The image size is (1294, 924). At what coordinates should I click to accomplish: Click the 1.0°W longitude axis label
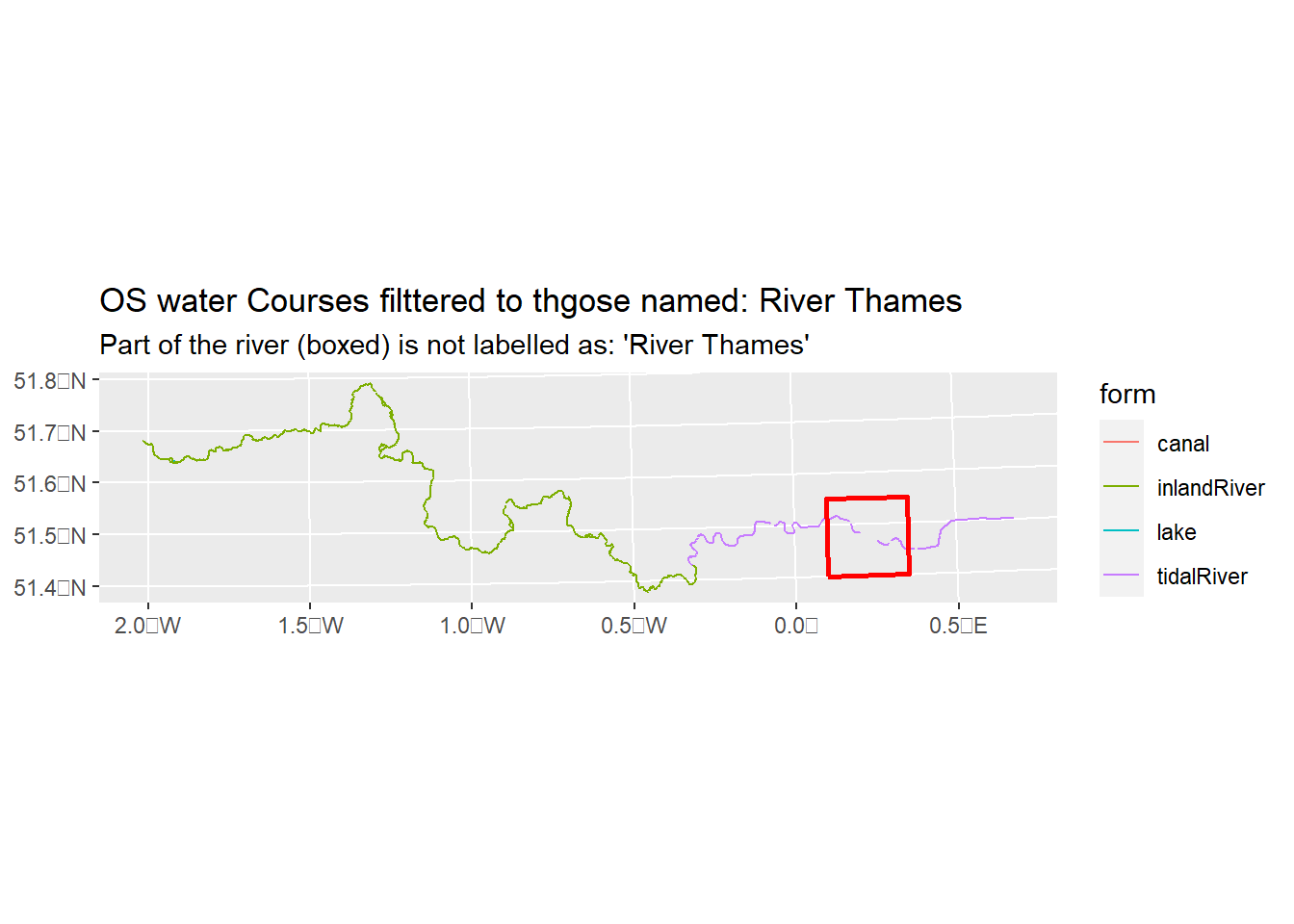coord(472,626)
